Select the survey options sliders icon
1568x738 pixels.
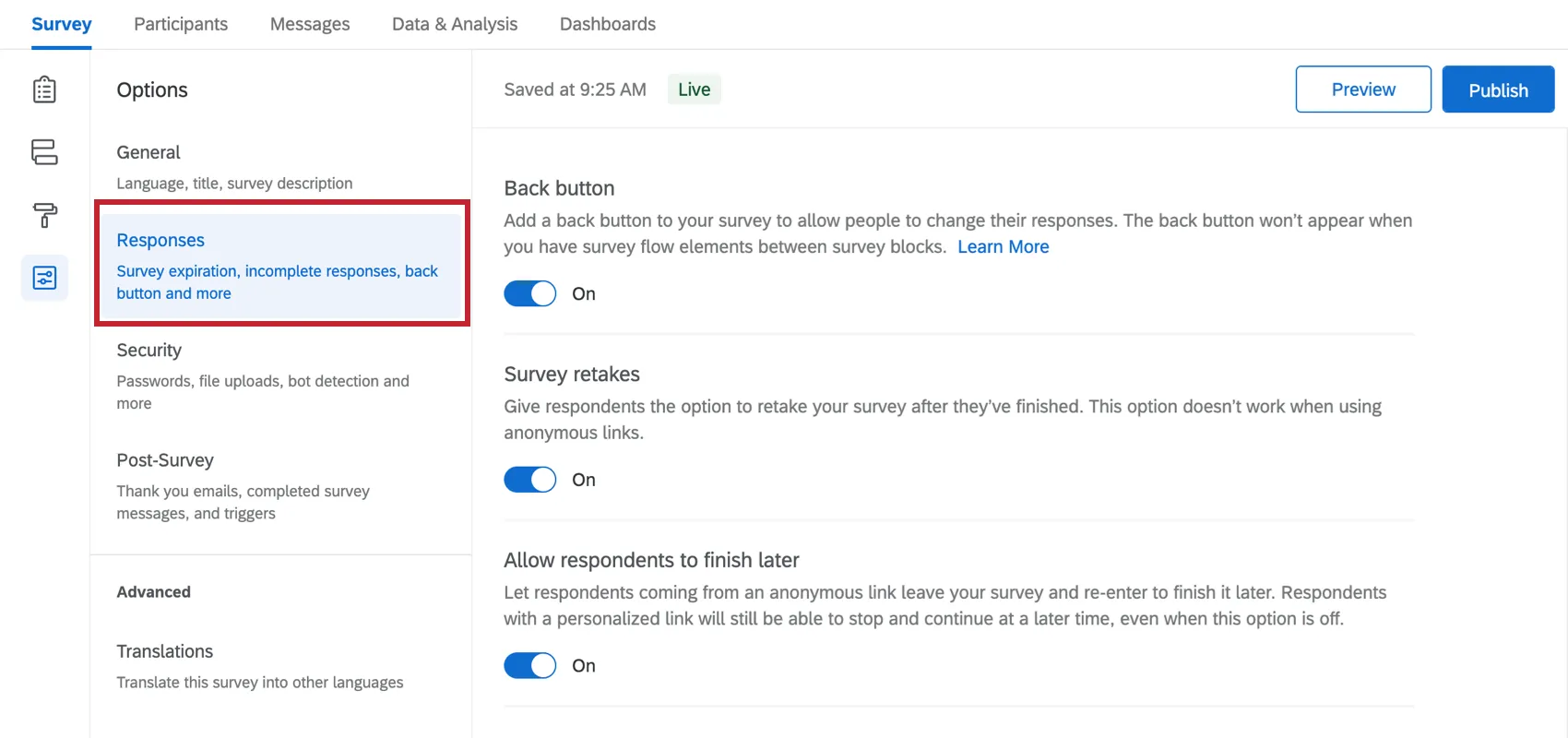tap(44, 278)
